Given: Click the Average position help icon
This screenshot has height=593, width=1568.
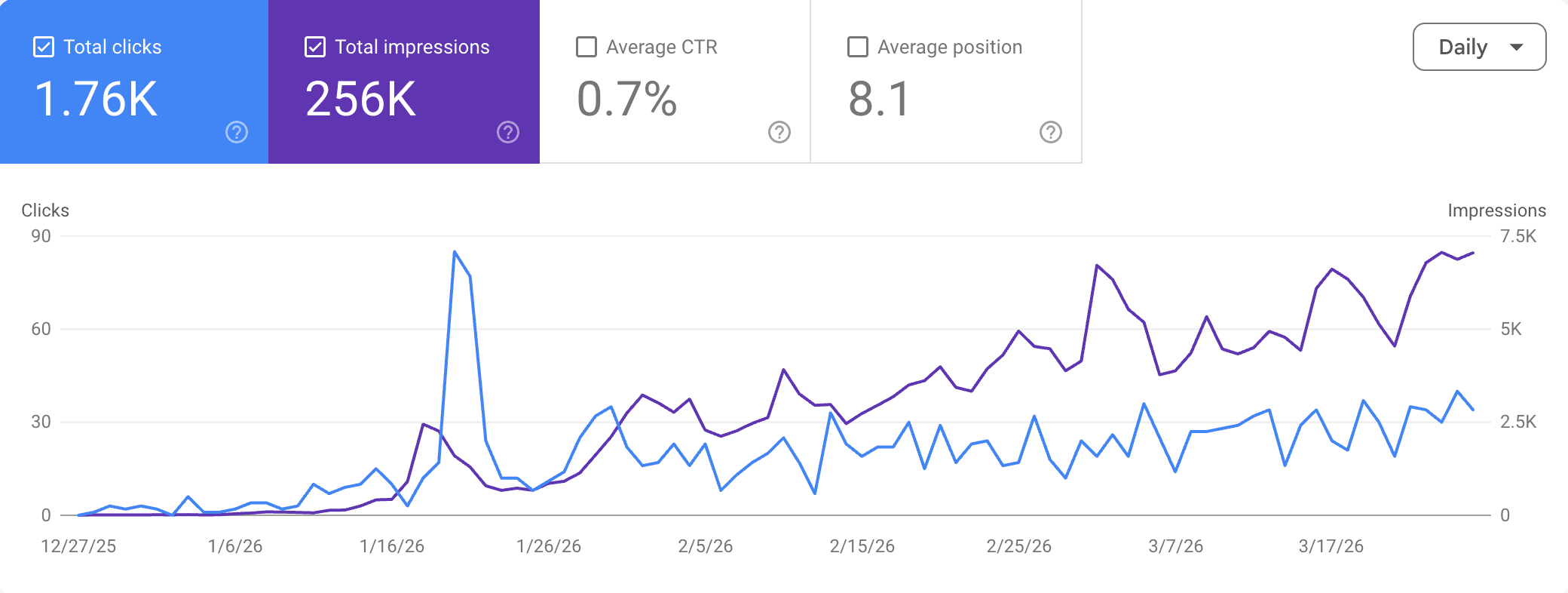Looking at the screenshot, I should coord(1050,132).
